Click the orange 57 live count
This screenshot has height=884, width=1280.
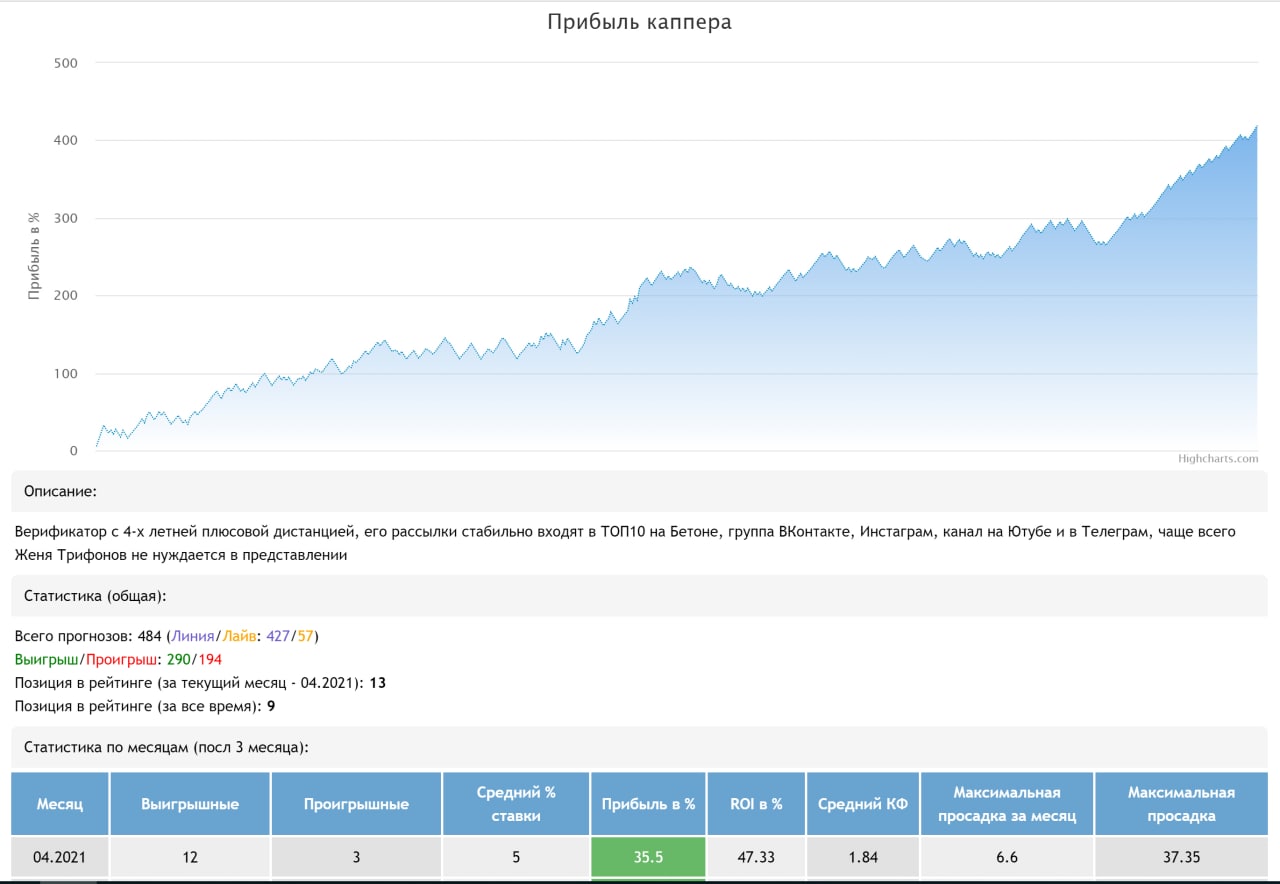pyautogui.click(x=305, y=636)
